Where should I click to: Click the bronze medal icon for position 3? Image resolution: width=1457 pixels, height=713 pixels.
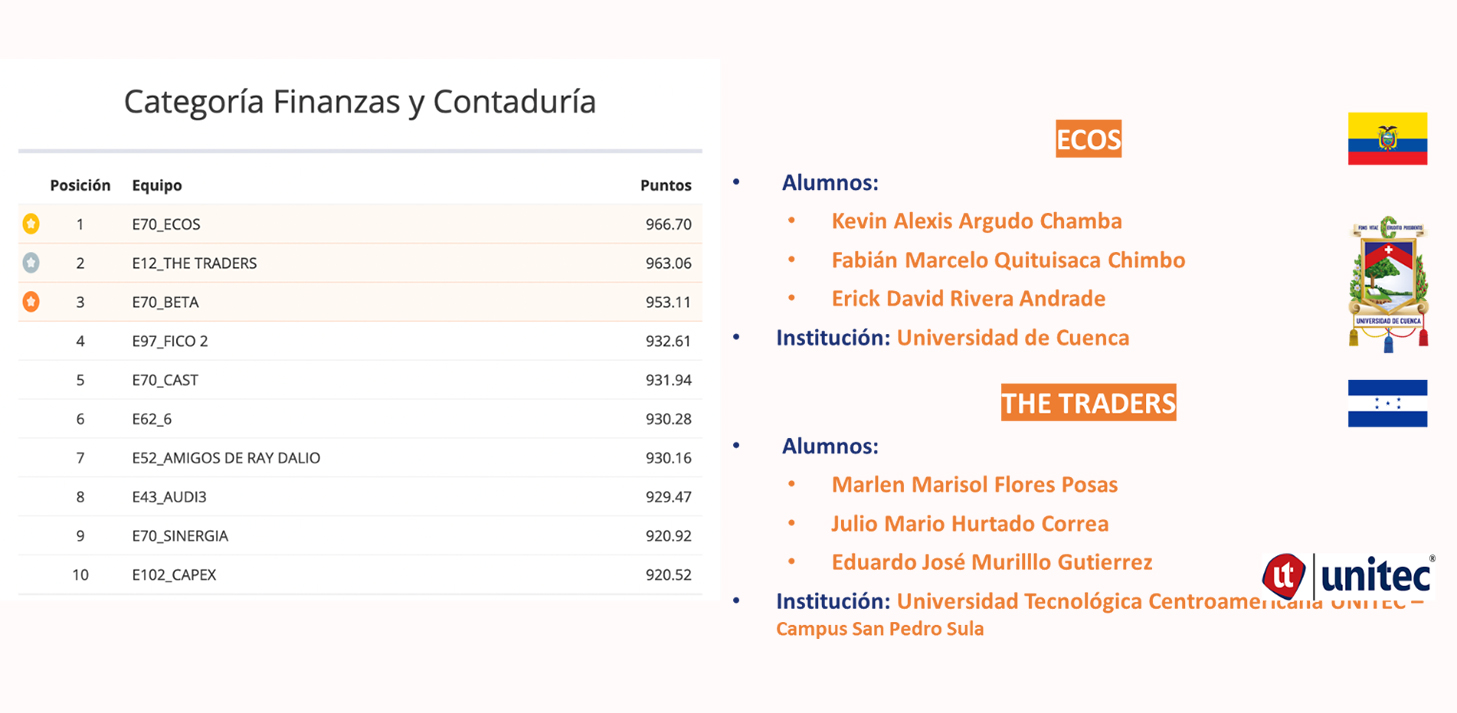(x=31, y=302)
